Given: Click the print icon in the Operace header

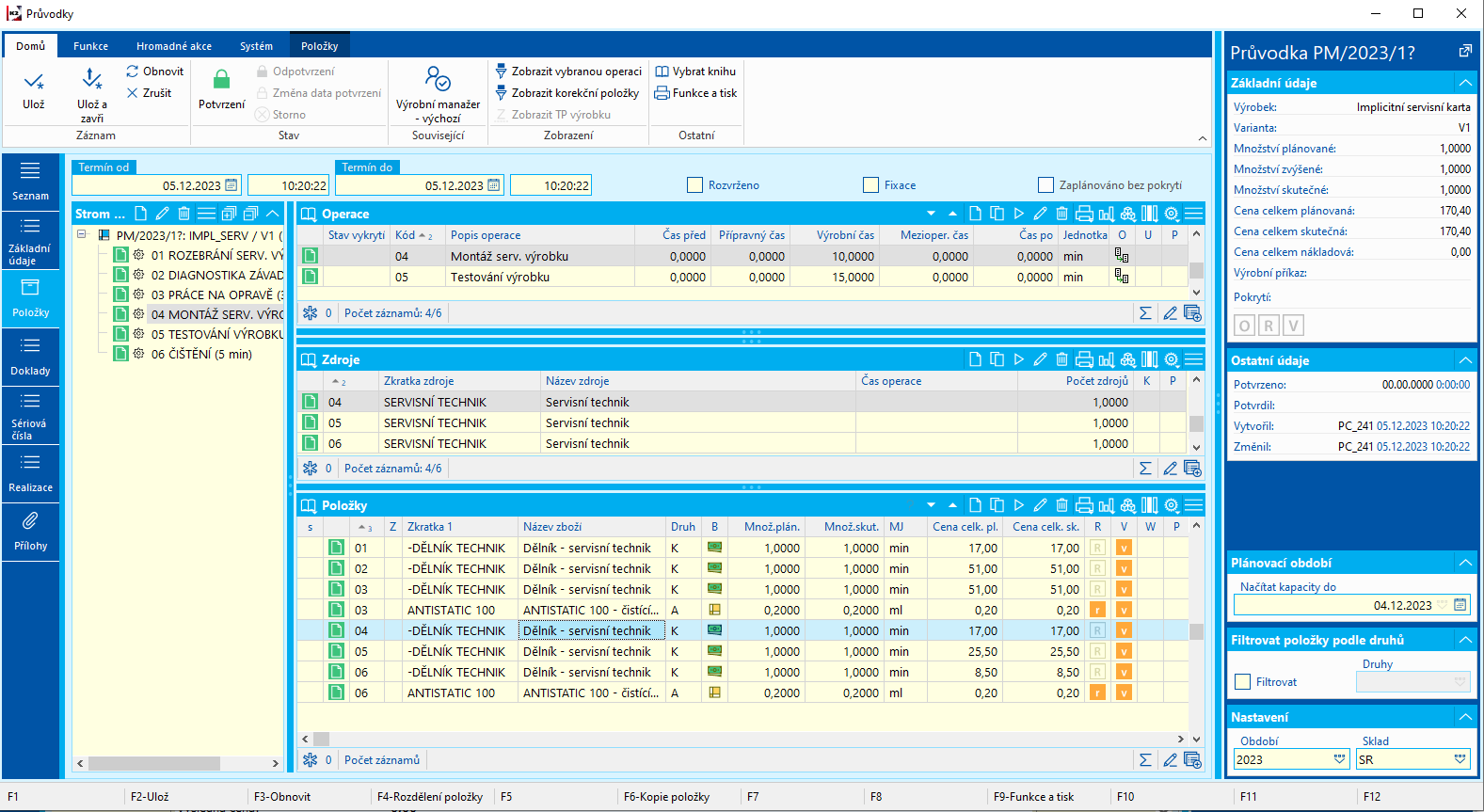Looking at the screenshot, I should point(1084,214).
